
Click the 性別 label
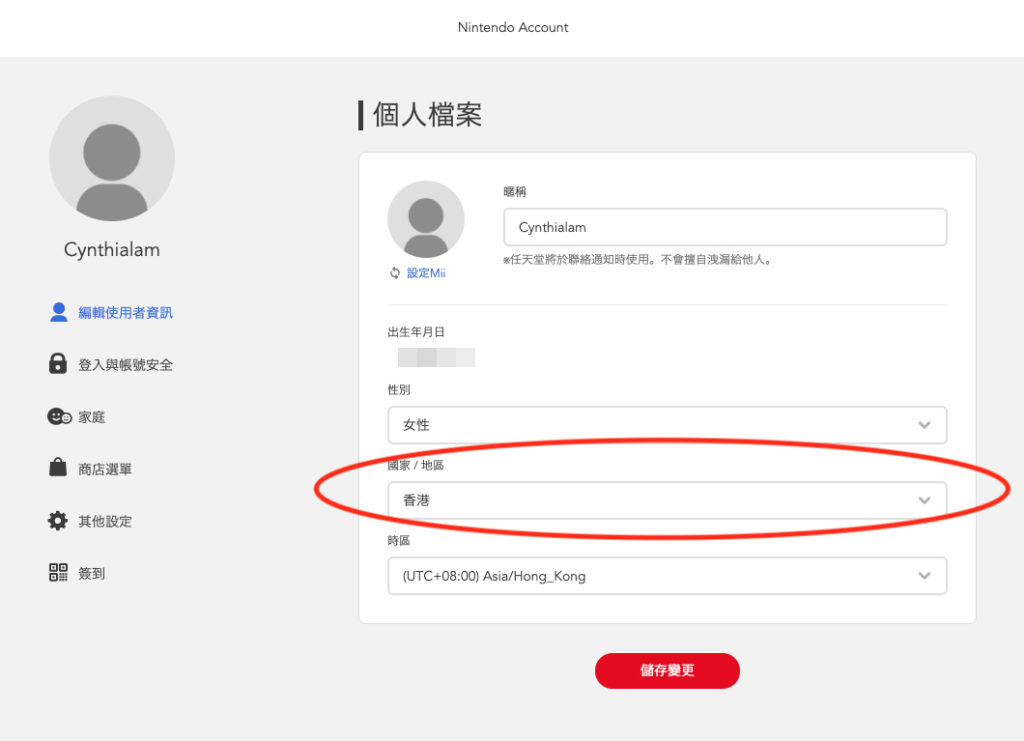(399, 390)
